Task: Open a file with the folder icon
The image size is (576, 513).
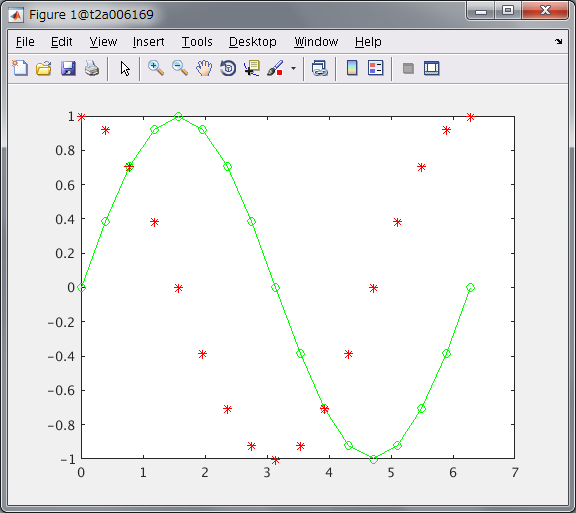Action: (x=44, y=68)
